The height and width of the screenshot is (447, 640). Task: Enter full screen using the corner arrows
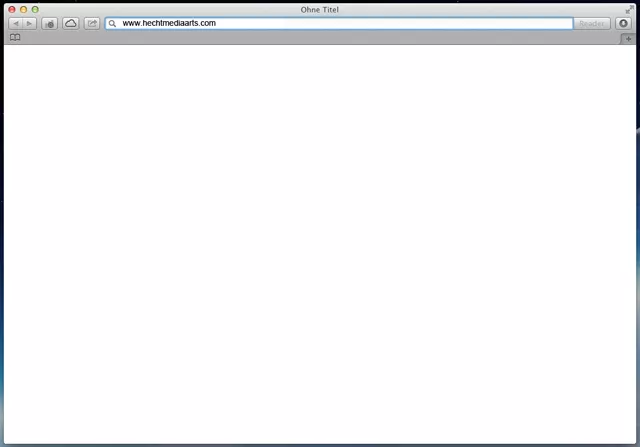(629, 9)
